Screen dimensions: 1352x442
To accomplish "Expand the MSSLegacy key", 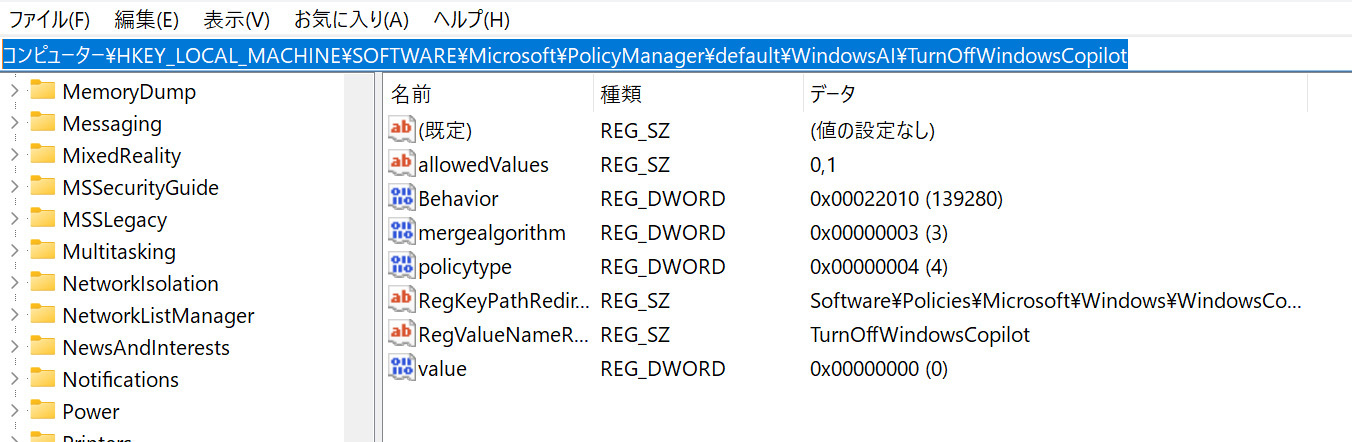I will (x=14, y=220).
